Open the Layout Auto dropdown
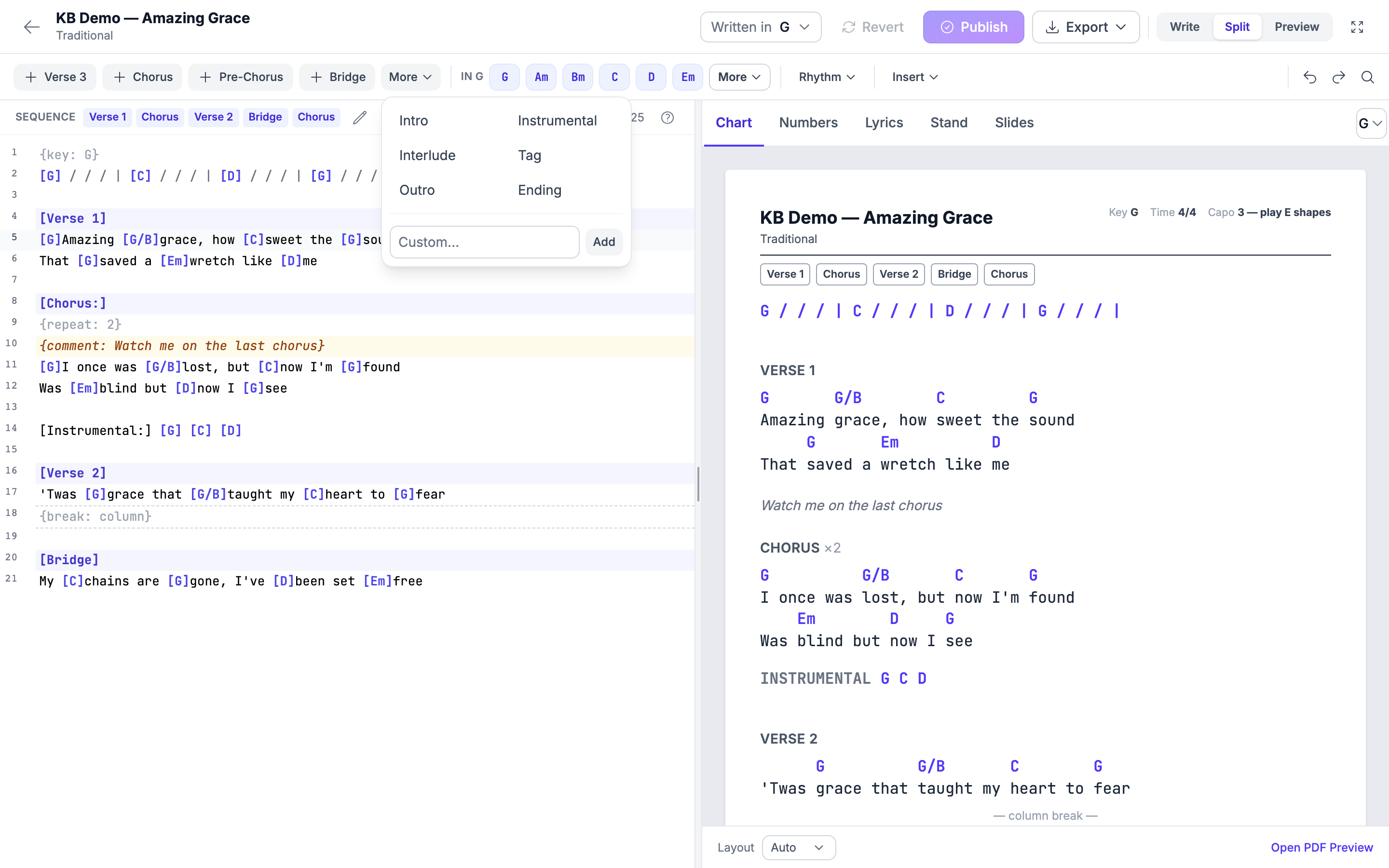The image size is (1389, 868). pos(798,847)
